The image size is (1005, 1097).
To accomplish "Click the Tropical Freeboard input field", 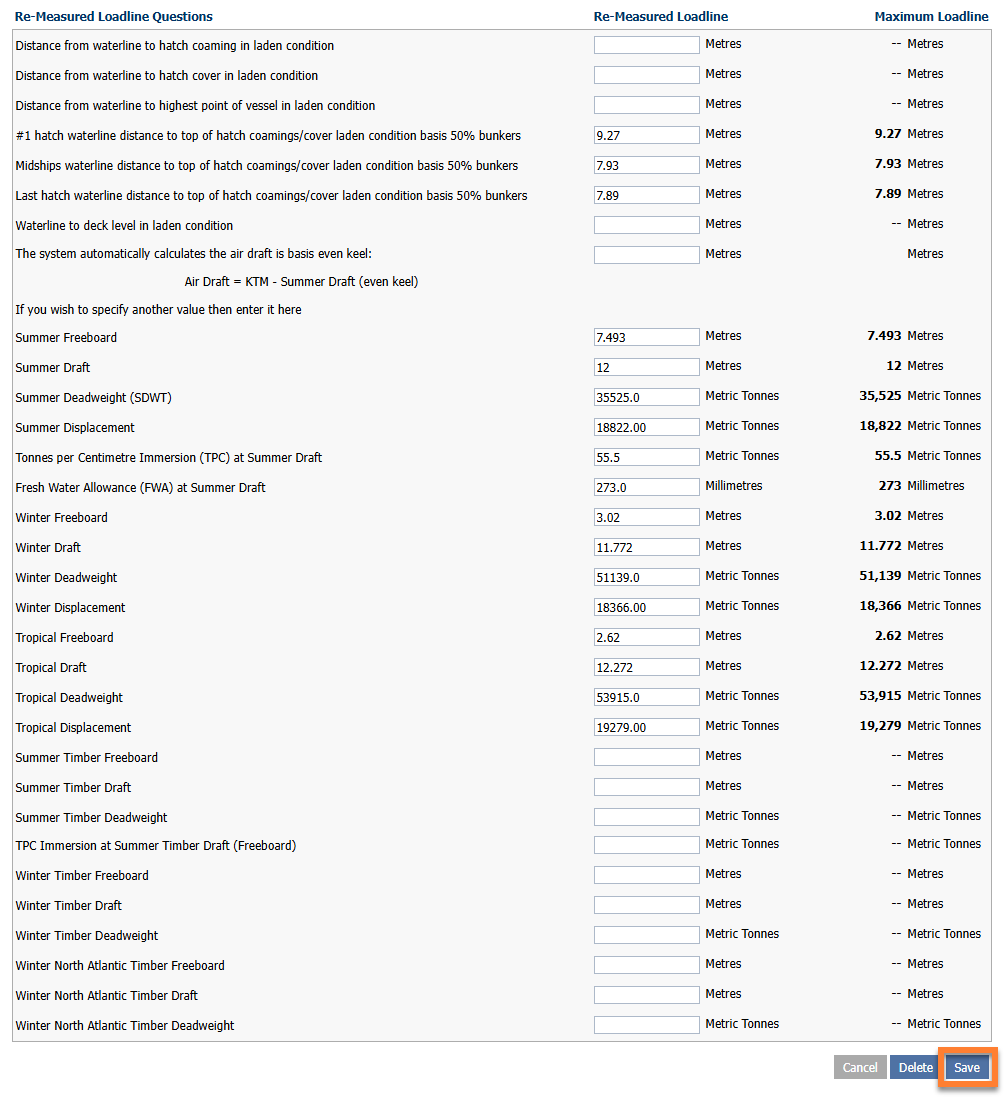I will tap(646, 637).
